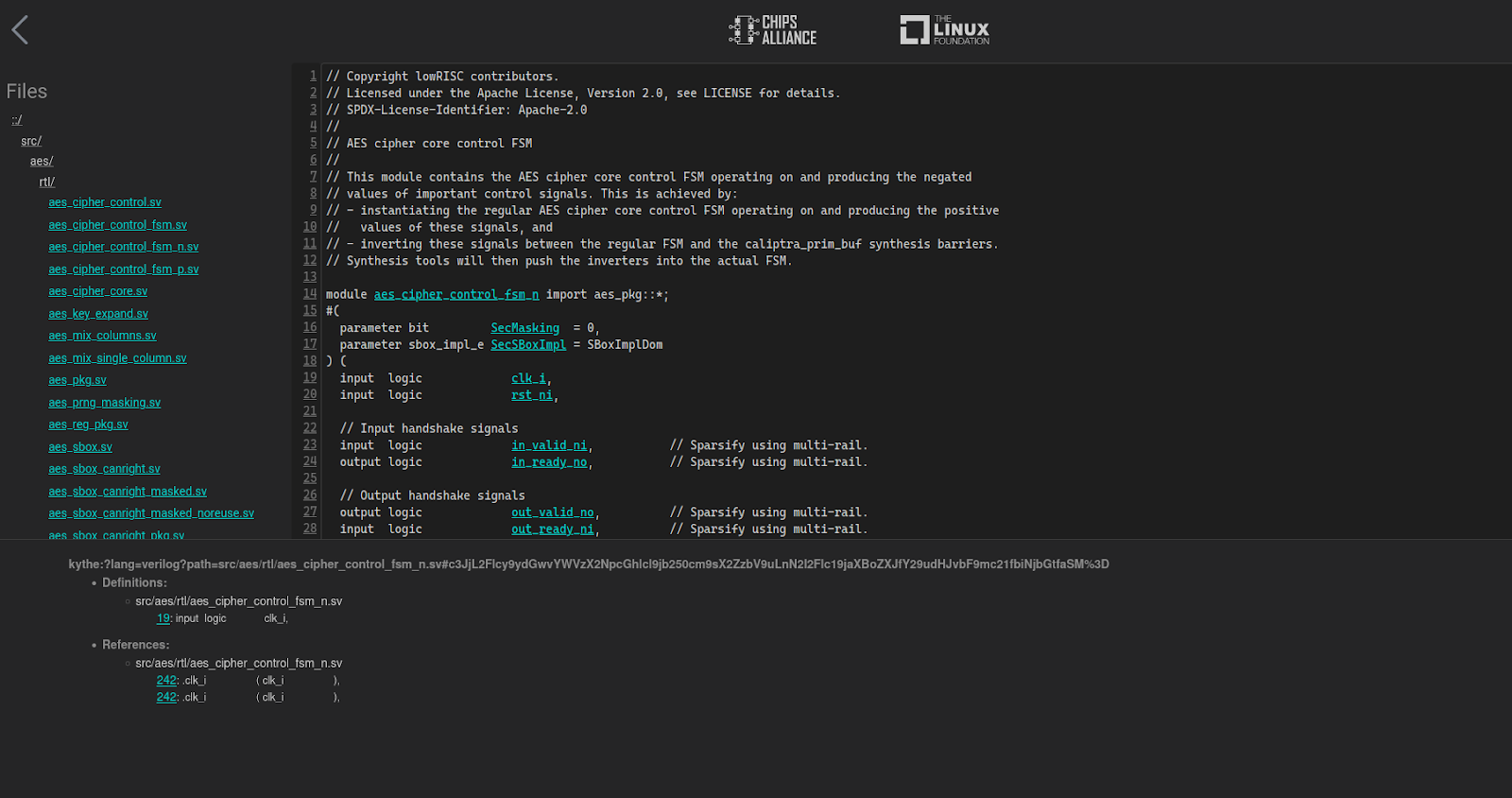The width and height of the screenshot is (1512, 798).
Task: Click the in_valid_ni signal link
Action: (549, 445)
